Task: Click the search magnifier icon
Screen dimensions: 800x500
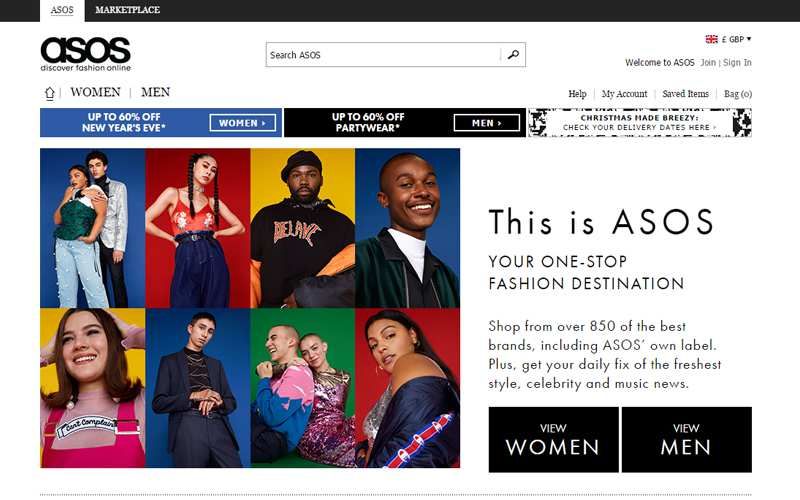Action: coord(513,55)
